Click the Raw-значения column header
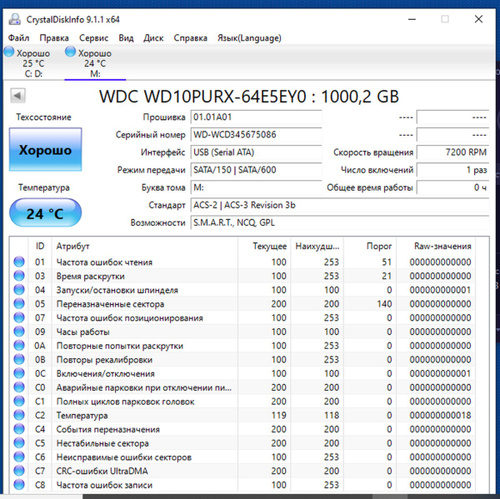Screen dimensions: 500x499 tap(436, 246)
